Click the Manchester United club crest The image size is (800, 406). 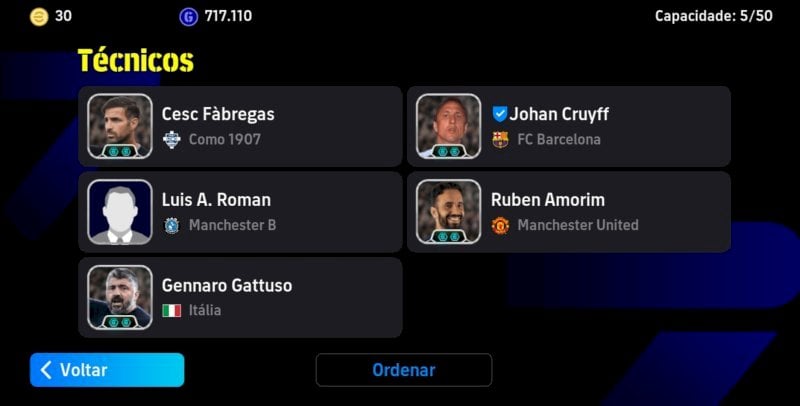[500, 225]
